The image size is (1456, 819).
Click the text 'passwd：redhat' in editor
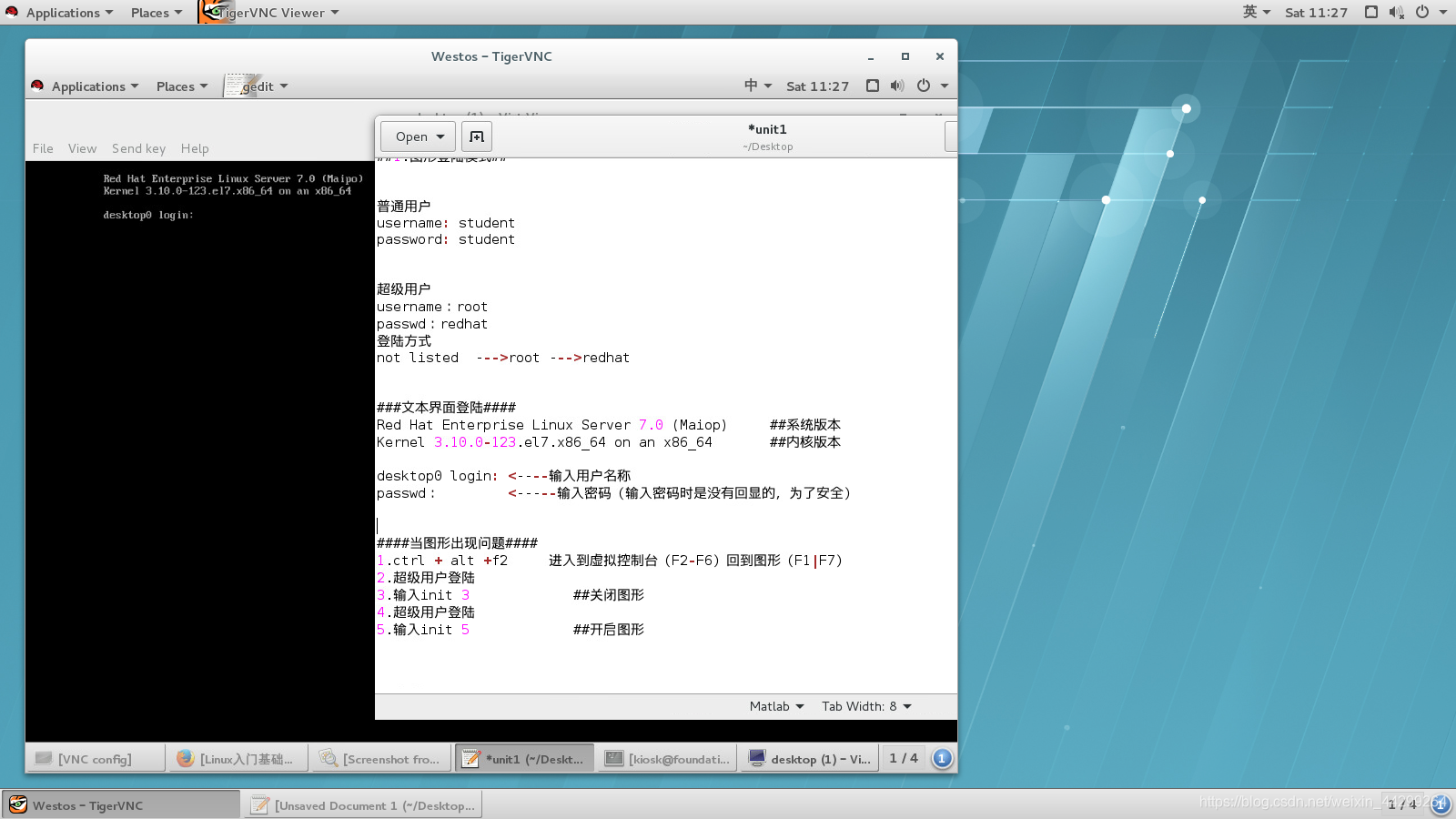coord(432,324)
